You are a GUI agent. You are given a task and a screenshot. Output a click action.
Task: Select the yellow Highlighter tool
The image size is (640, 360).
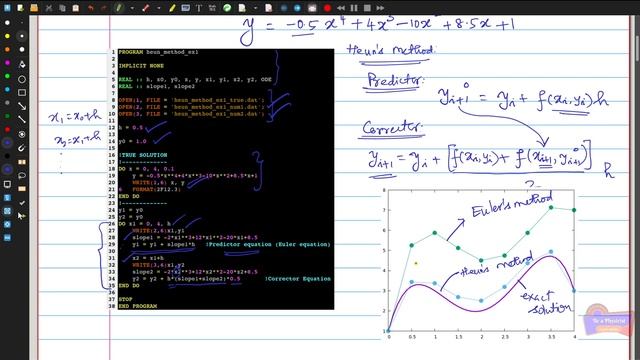(172, 8)
